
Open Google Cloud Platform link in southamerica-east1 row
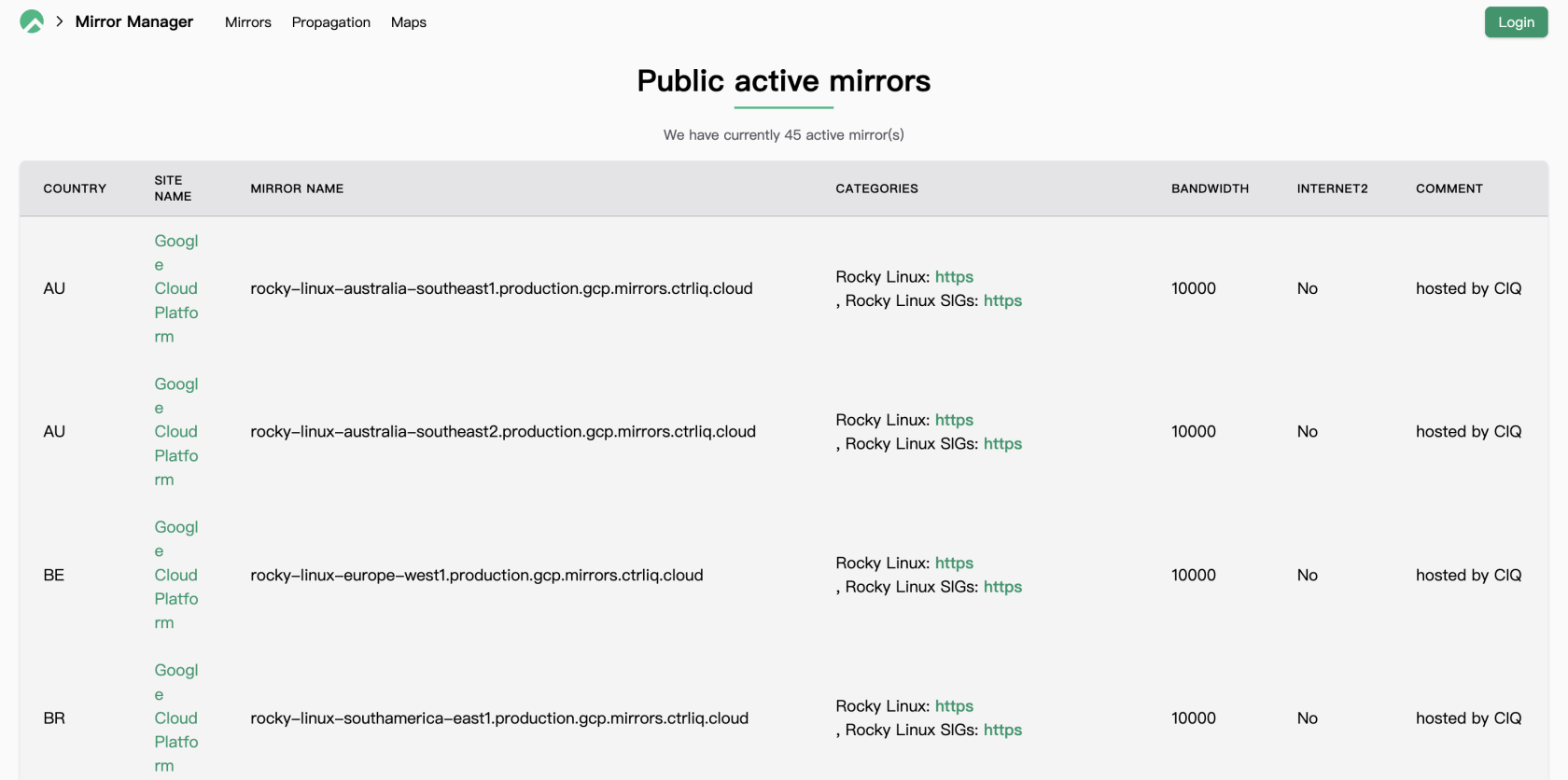pos(176,717)
